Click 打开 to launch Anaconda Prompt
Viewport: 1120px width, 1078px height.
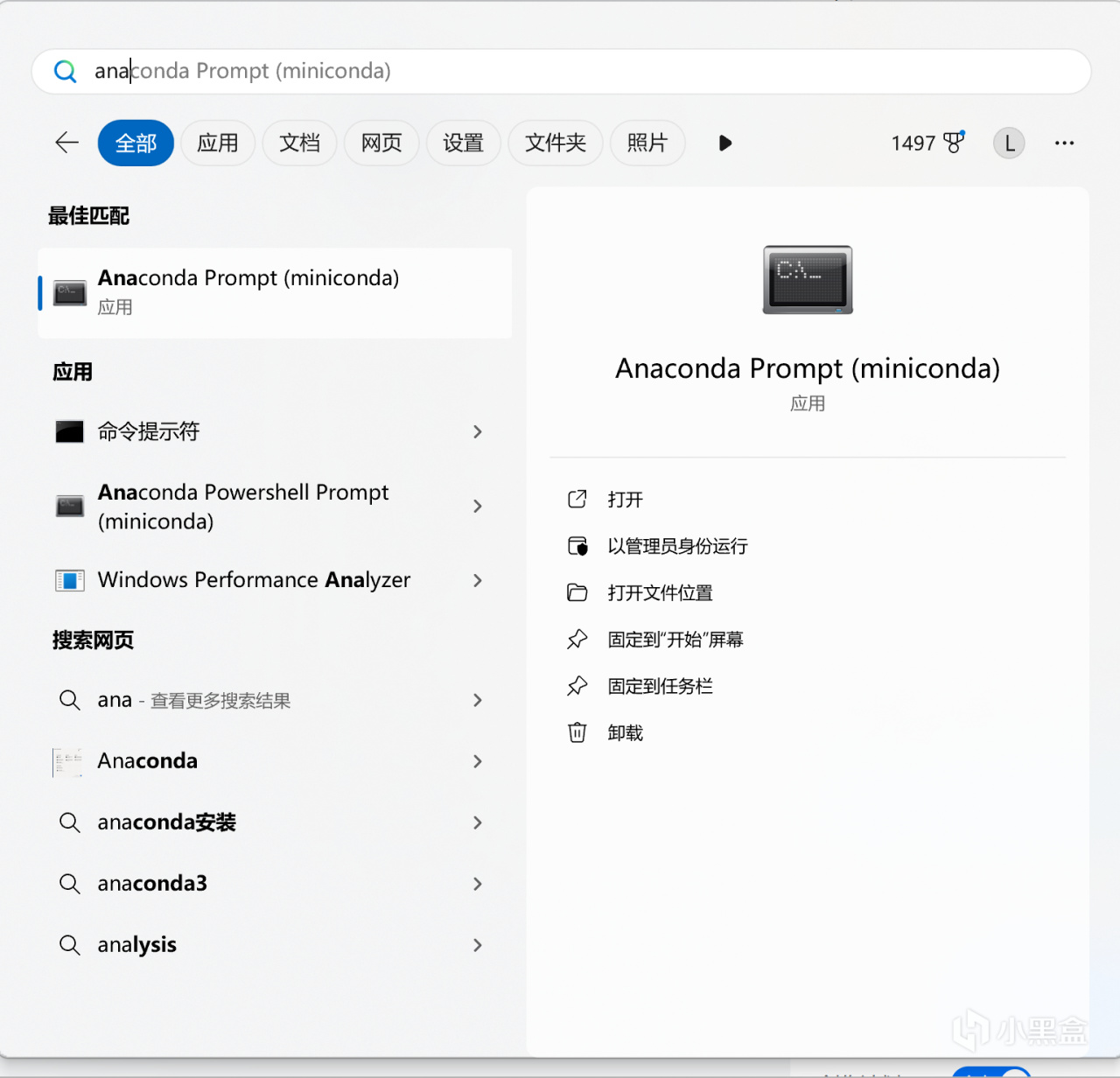(x=626, y=500)
